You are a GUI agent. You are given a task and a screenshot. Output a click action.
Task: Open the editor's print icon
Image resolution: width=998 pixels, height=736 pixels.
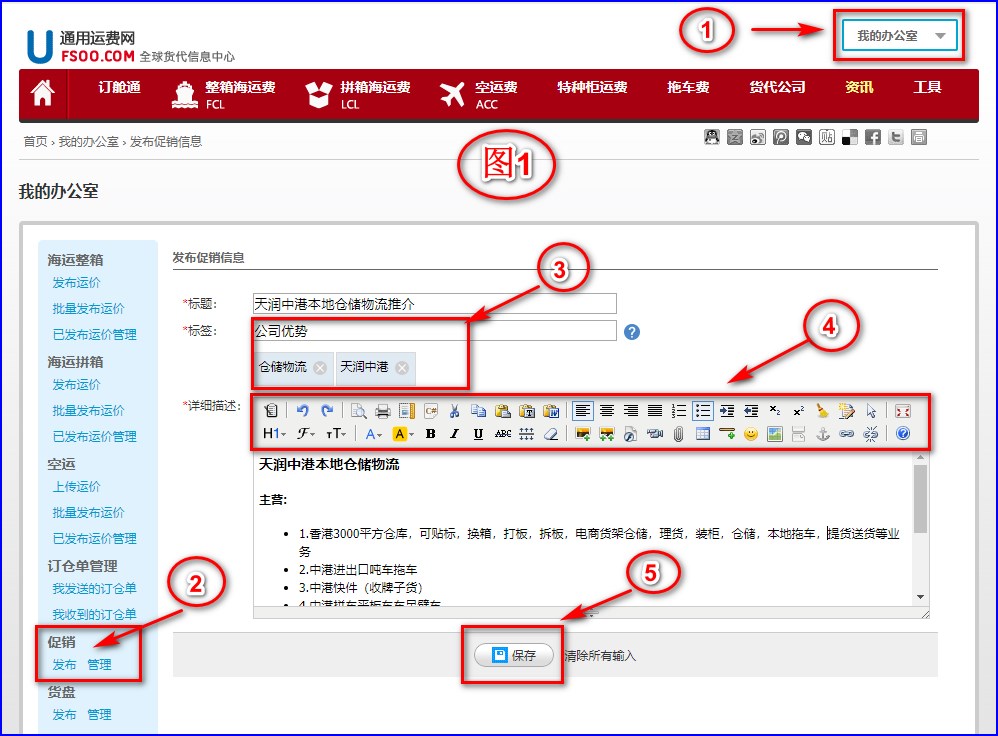[x=381, y=410]
